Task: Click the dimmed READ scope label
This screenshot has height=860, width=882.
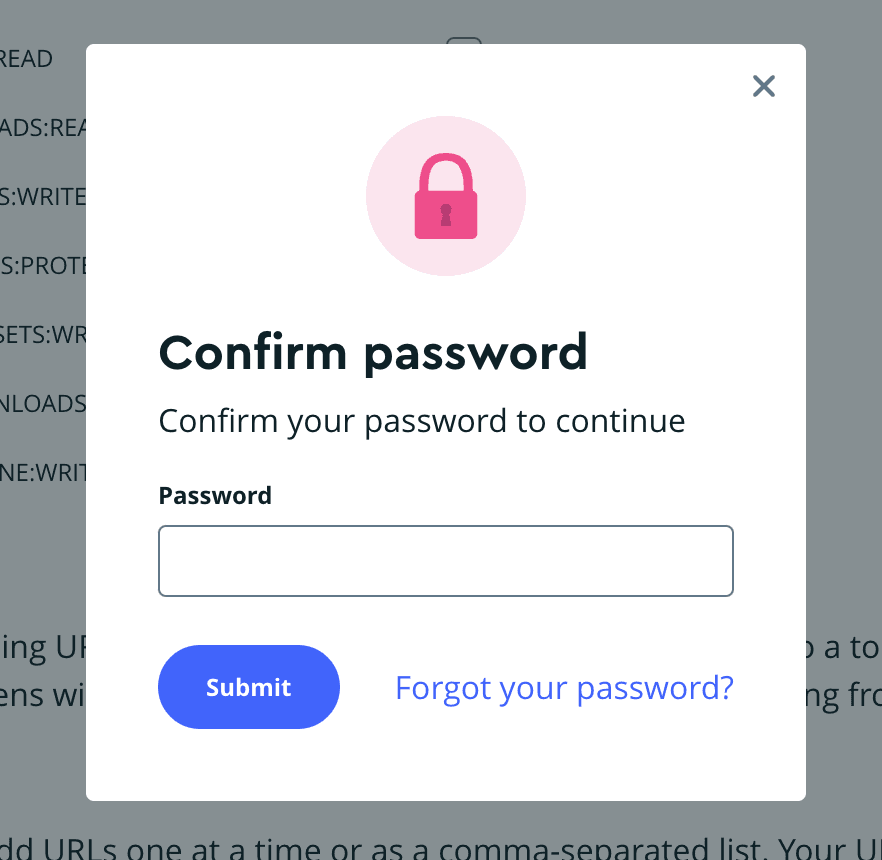Action: (x=26, y=59)
